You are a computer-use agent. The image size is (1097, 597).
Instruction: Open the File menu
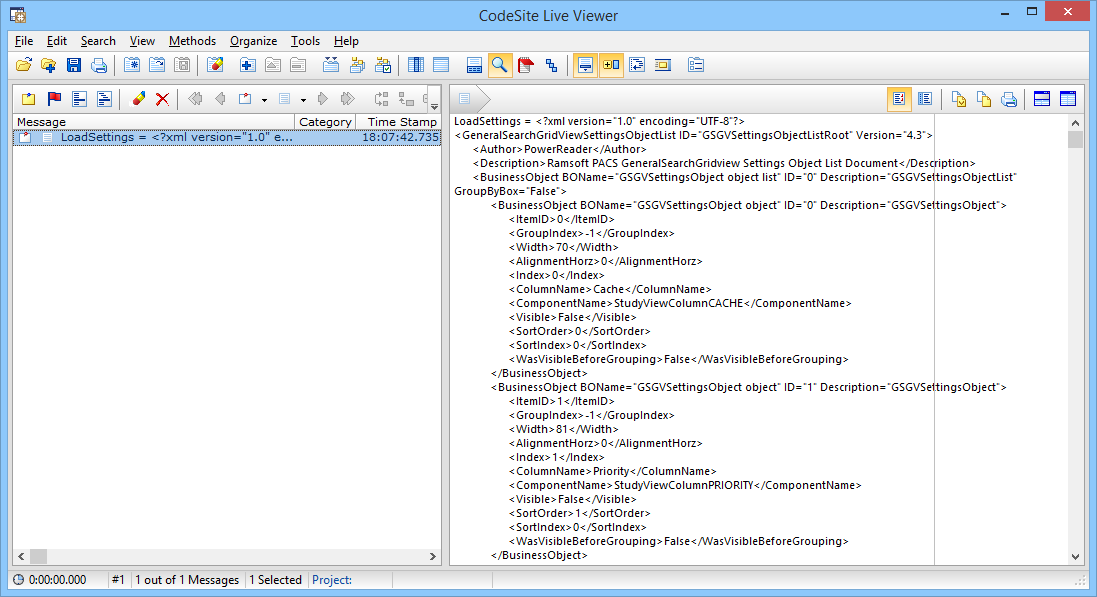pyautogui.click(x=24, y=41)
